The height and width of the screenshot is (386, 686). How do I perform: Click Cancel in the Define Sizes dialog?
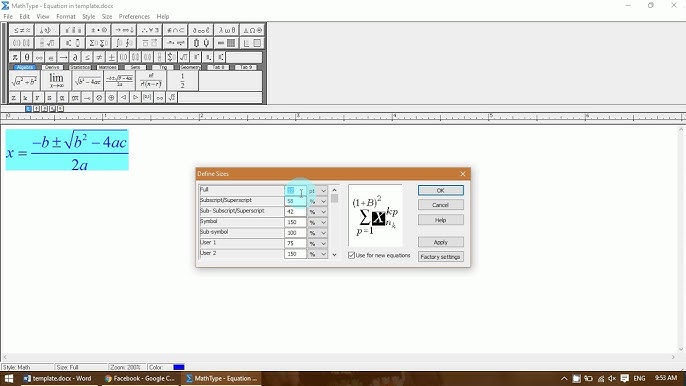click(x=441, y=205)
